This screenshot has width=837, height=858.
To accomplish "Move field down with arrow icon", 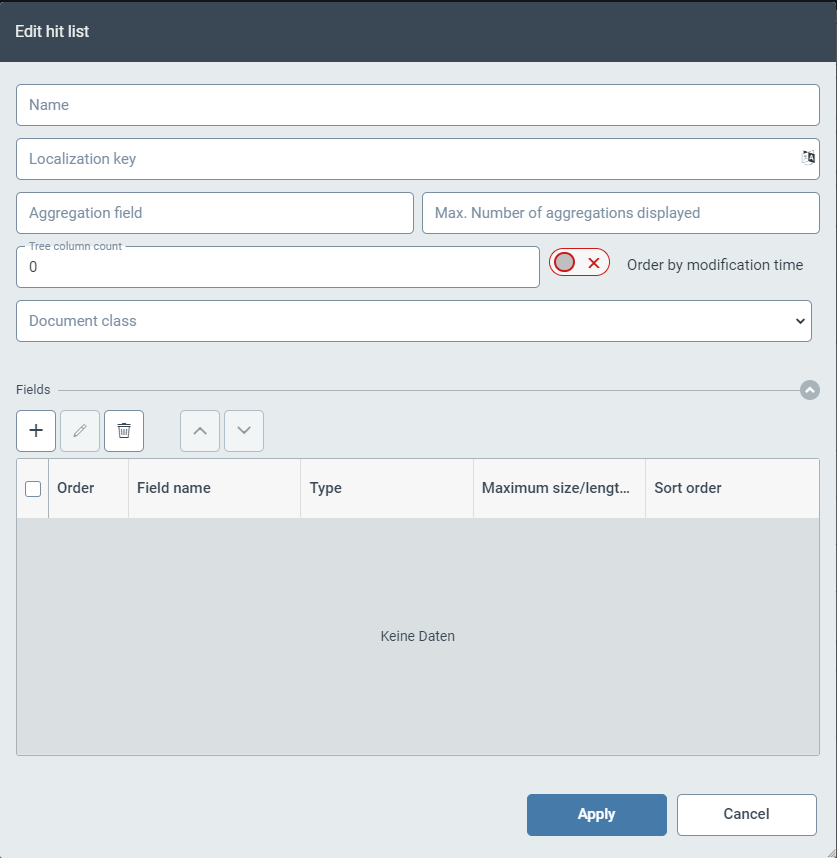I will coord(244,431).
